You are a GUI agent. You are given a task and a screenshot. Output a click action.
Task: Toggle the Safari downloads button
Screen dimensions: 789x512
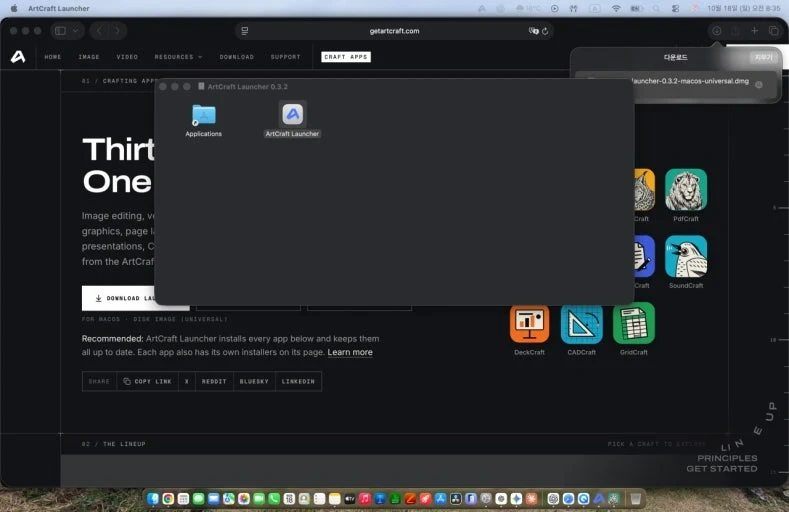[x=717, y=31]
